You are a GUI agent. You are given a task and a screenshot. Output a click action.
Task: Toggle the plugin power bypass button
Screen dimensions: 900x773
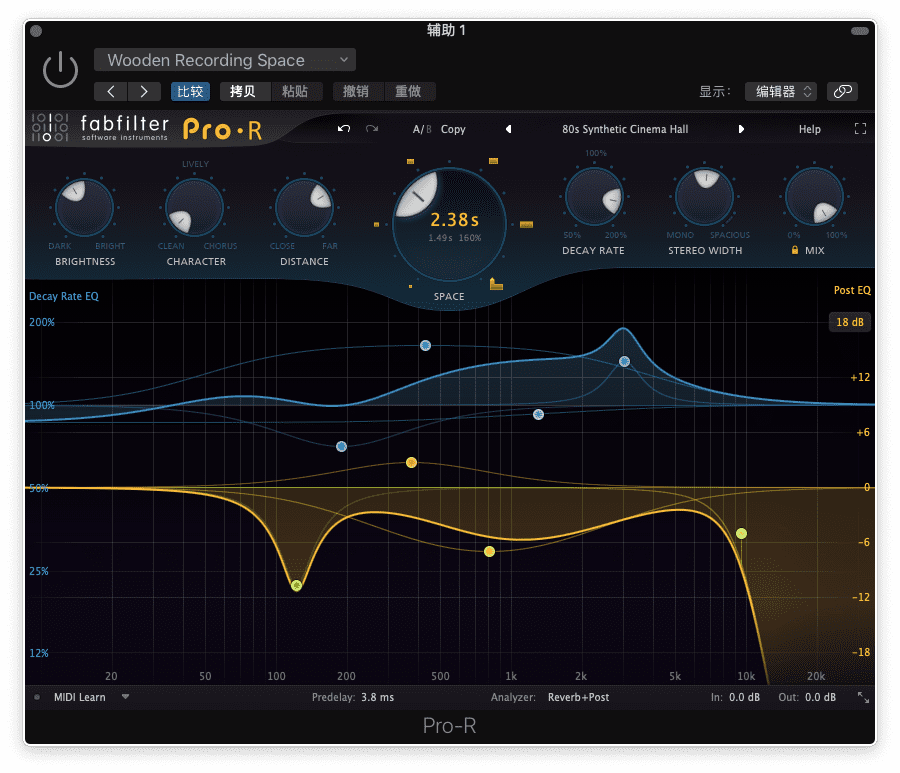coord(60,71)
